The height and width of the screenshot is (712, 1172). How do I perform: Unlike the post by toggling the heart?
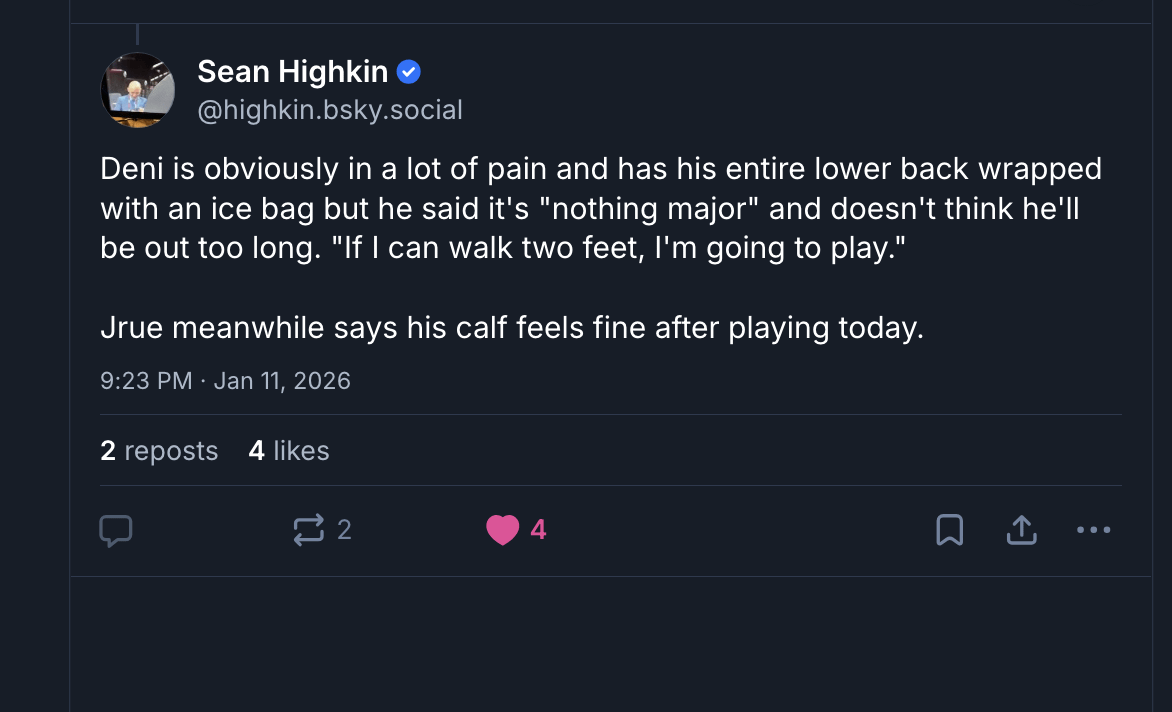503,530
